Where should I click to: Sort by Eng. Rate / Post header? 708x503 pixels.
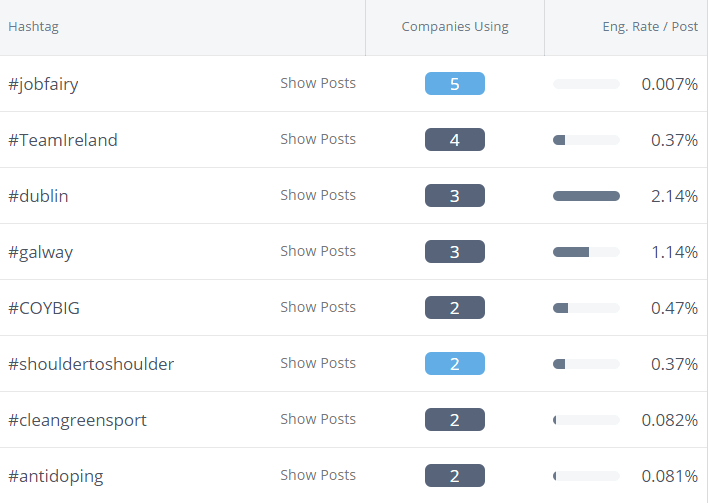[649, 27]
